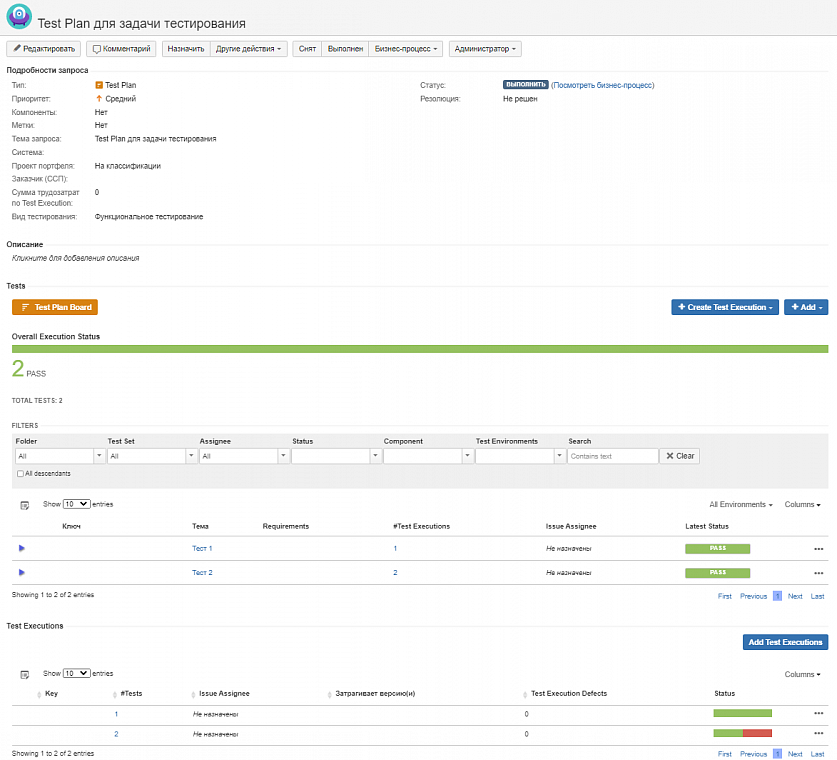Open the Tests table options icon
Viewport: 837px width, 760px height.
pyautogui.click(x=25, y=505)
